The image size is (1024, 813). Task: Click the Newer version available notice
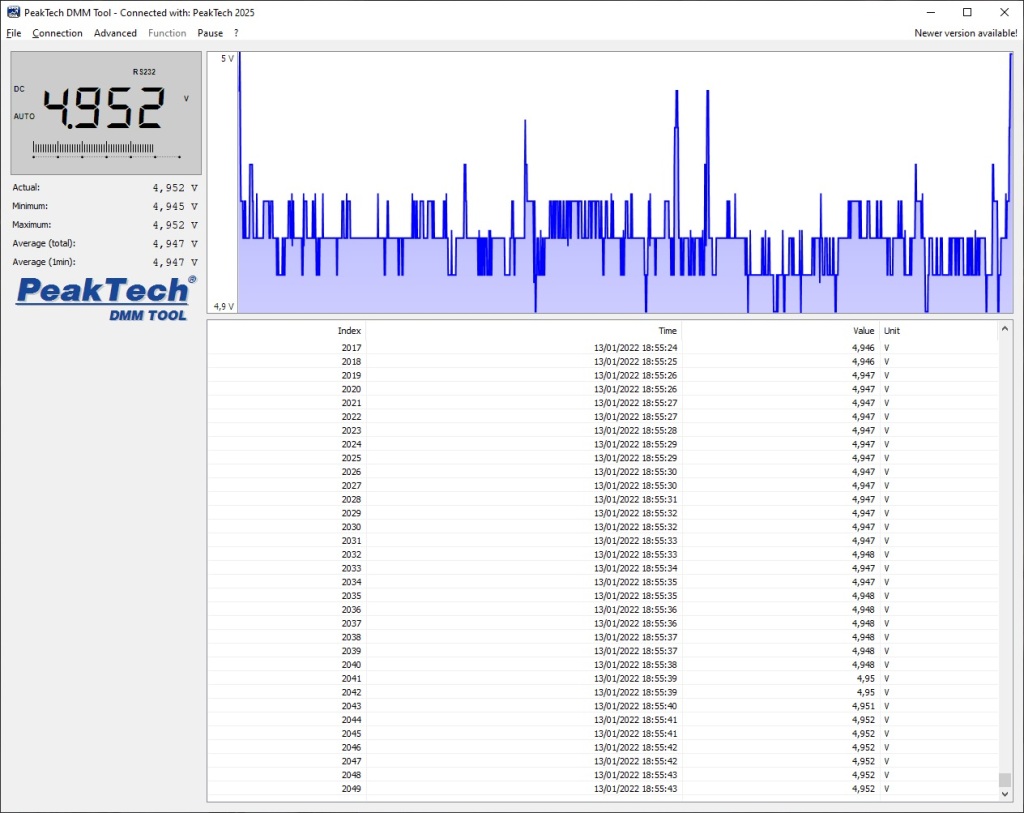click(965, 33)
